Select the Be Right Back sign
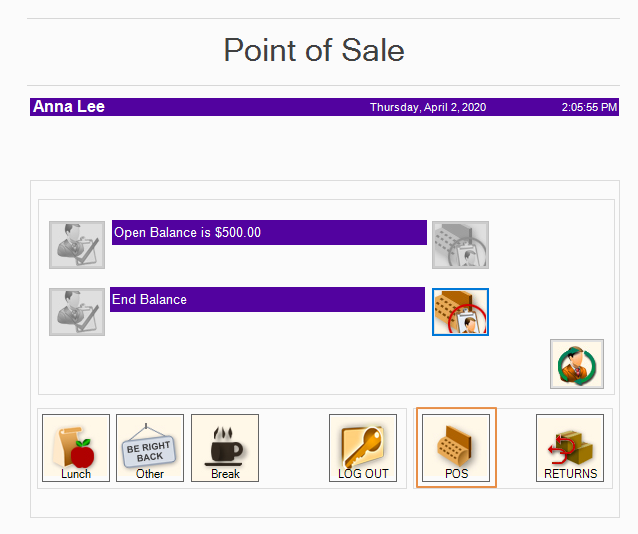This screenshot has height=534, width=638. pyautogui.click(x=150, y=448)
